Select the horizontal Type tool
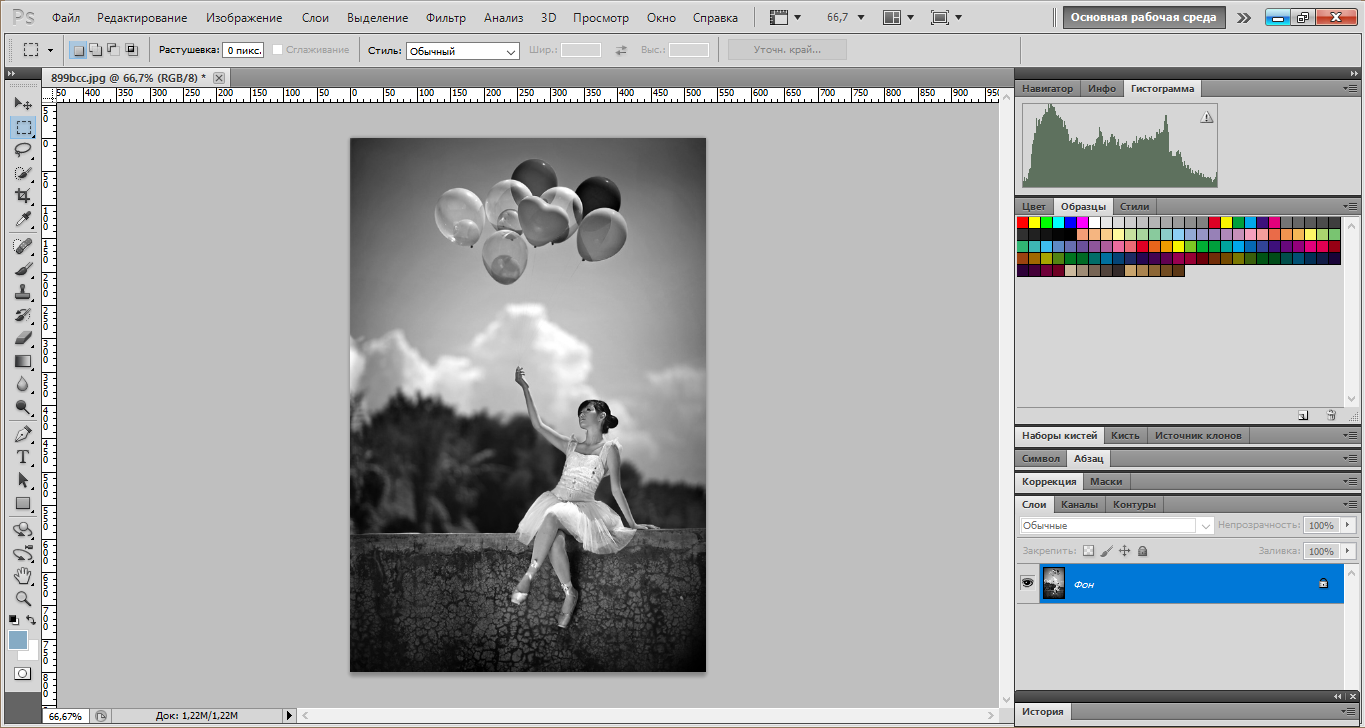 (23, 457)
